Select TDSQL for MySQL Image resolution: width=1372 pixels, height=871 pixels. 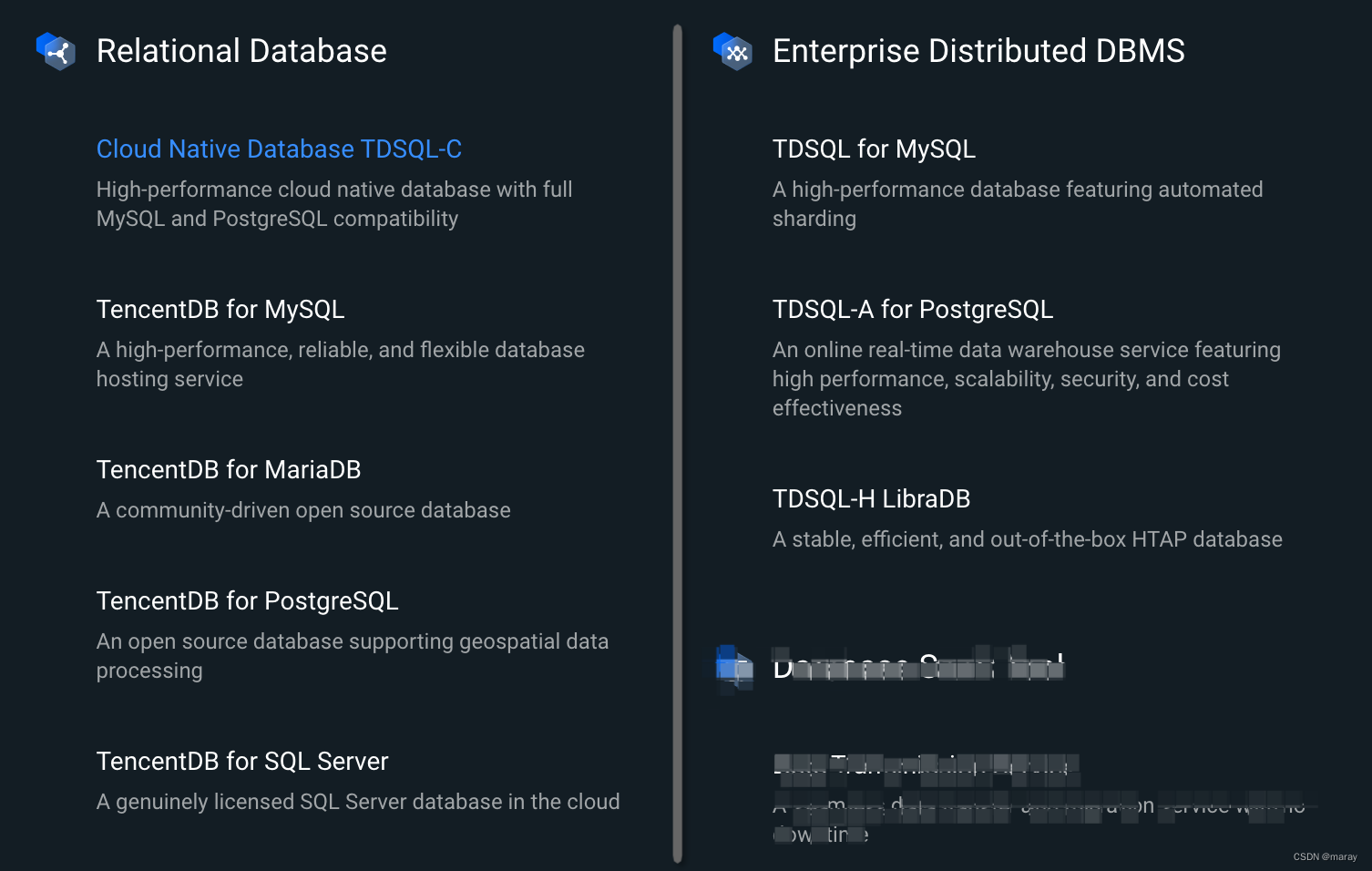coord(874,149)
